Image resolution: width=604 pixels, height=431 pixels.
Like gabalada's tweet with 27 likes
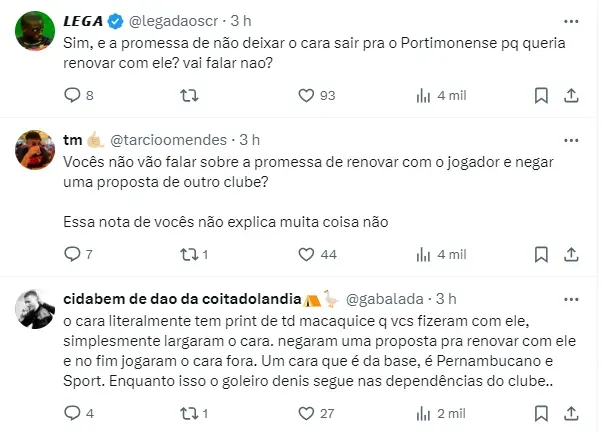click(306, 413)
